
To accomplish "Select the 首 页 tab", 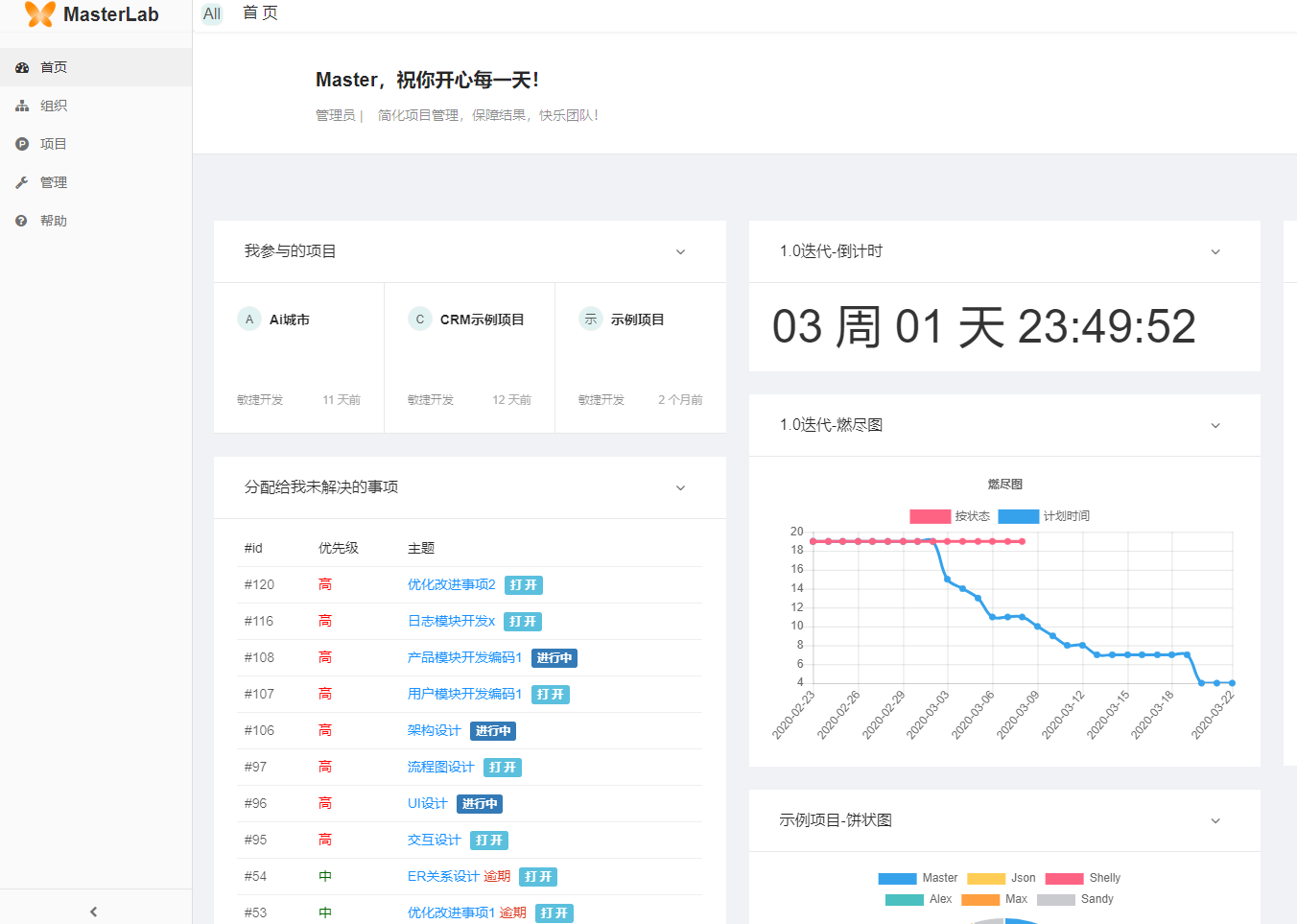I will pyautogui.click(x=259, y=13).
